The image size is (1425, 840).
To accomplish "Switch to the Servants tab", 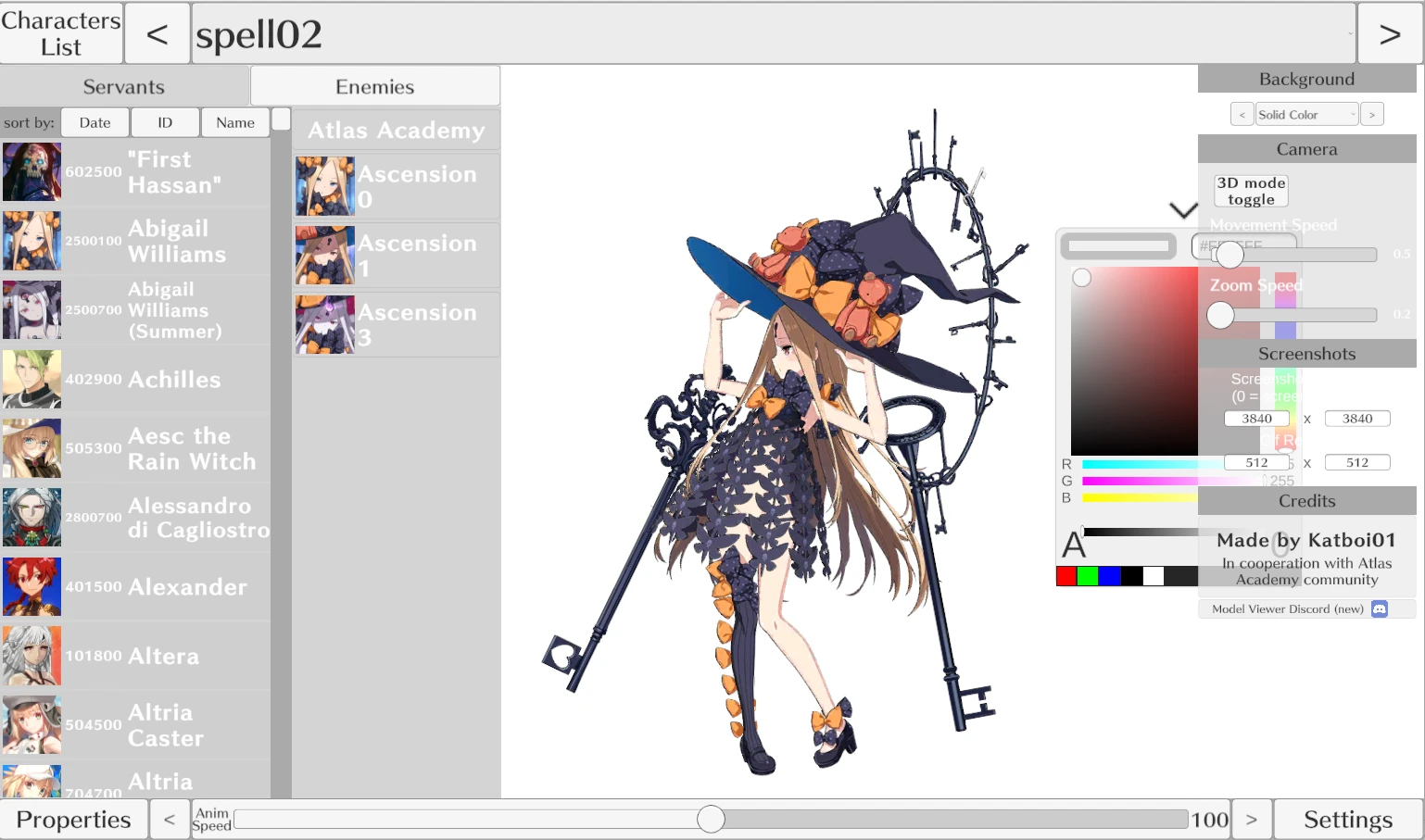I will click(123, 86).
